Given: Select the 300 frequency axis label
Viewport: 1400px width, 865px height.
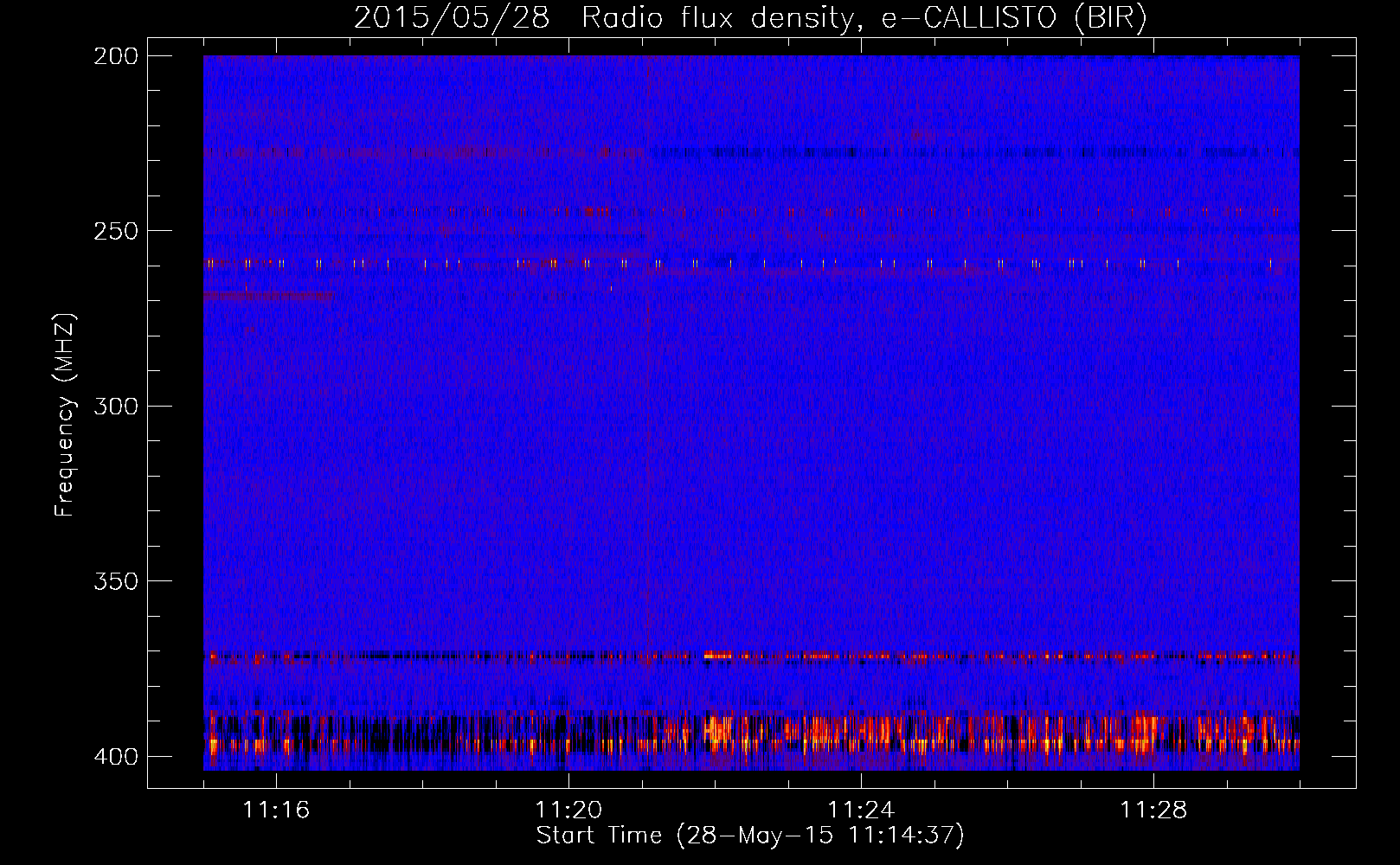Looking at the screenshot, I should point(115,406).
